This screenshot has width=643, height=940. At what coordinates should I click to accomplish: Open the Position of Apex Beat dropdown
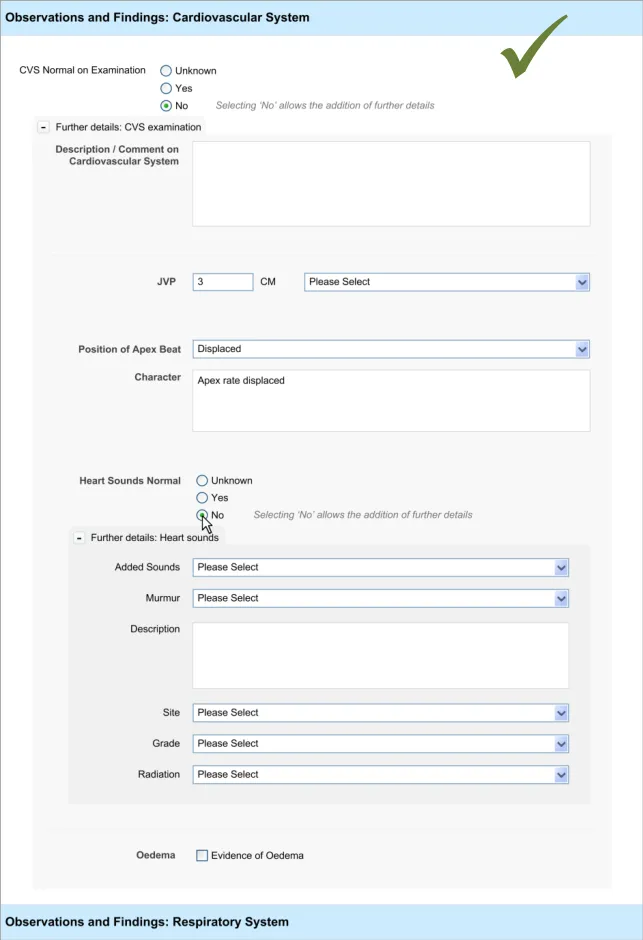coord(390,349)
